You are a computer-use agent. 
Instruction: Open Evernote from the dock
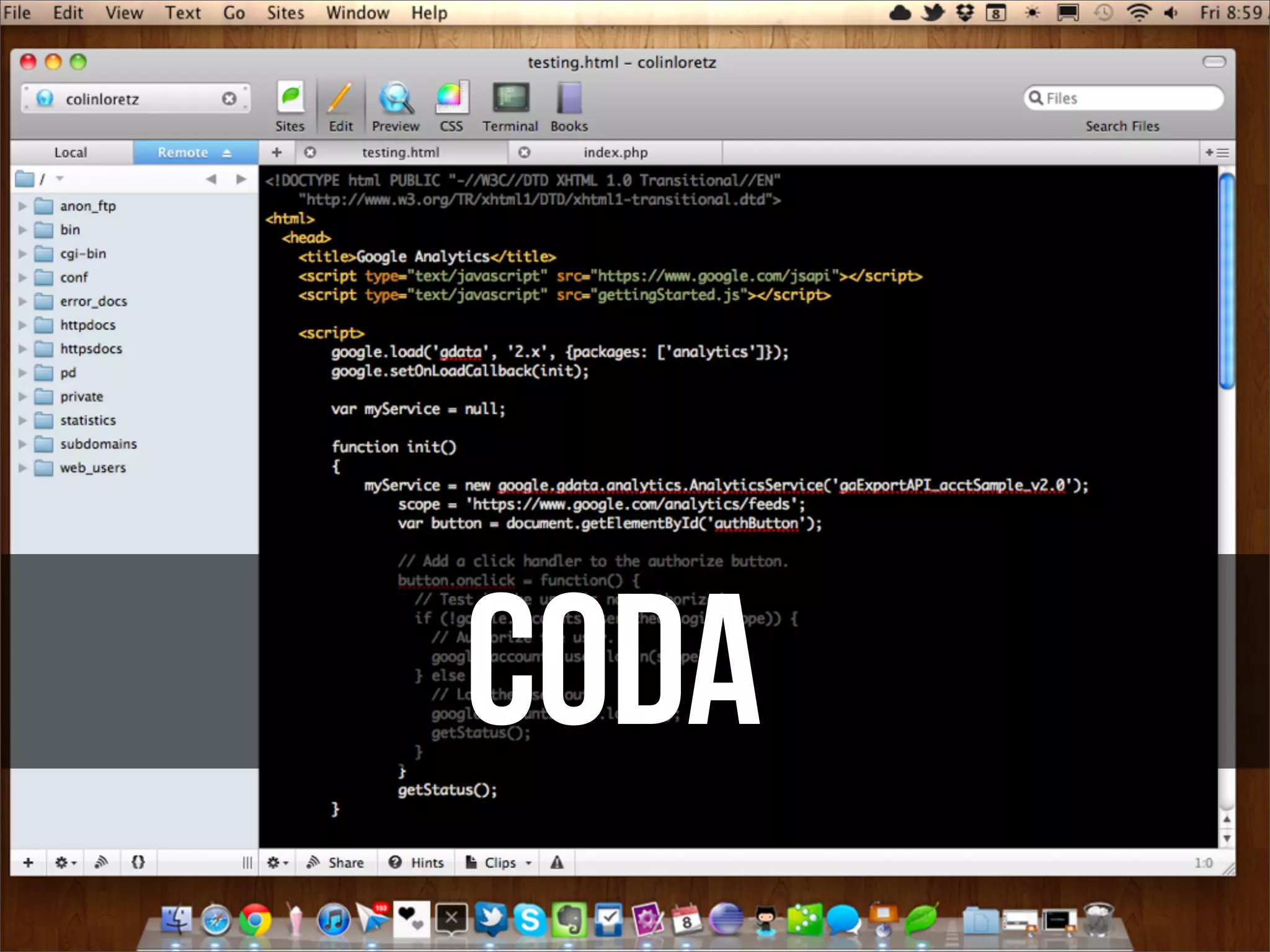tap(569, 919)
